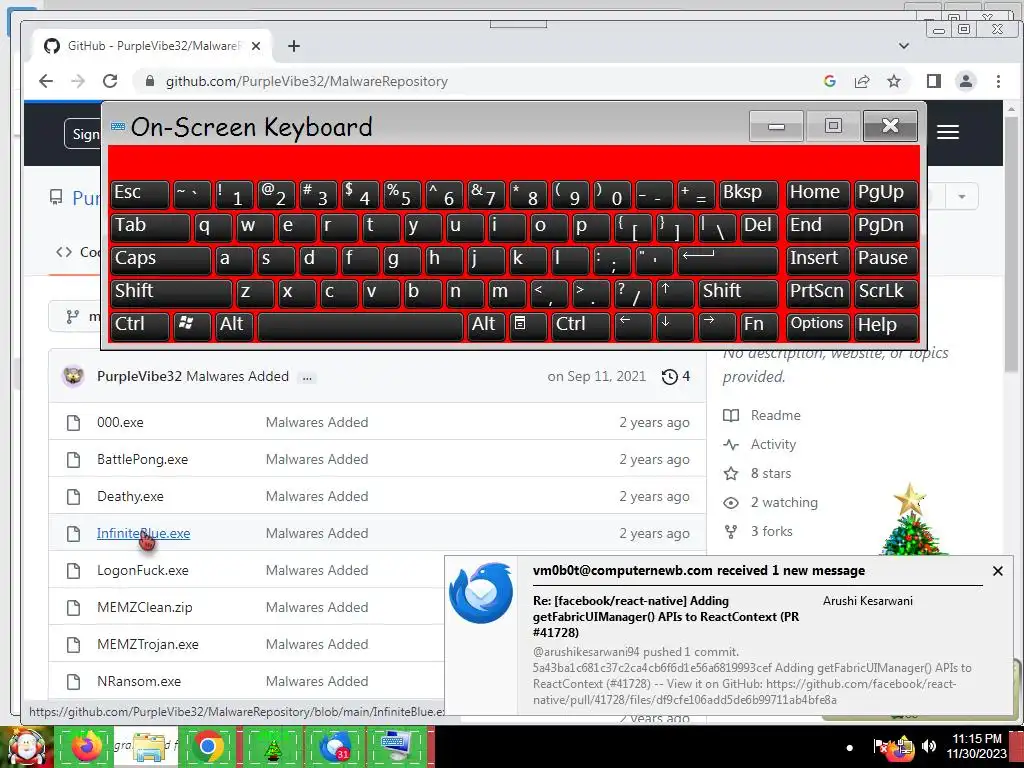View the 3 forks link
The height and width of the screenshot is (768, 1024).
(771, 531)
